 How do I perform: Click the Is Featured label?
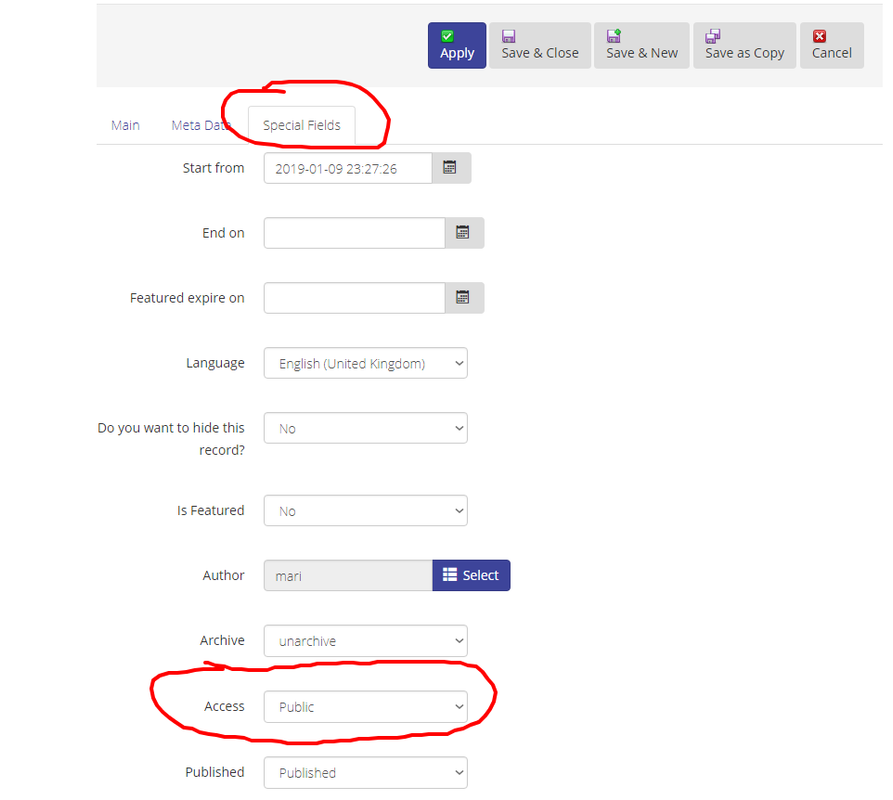pyautogui.click(x=211, y=510)
